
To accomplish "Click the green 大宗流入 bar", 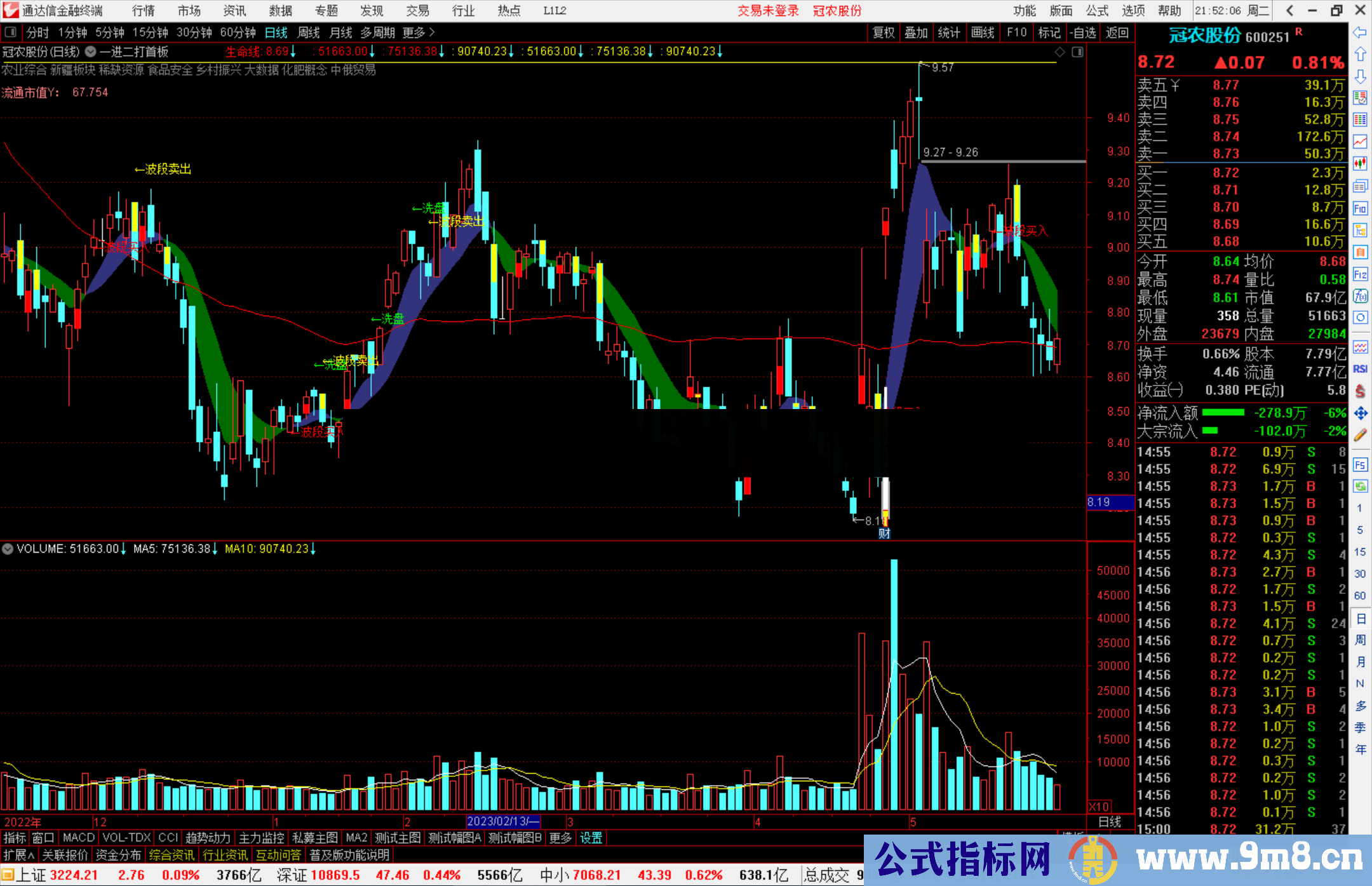I will pos(1210,431).
